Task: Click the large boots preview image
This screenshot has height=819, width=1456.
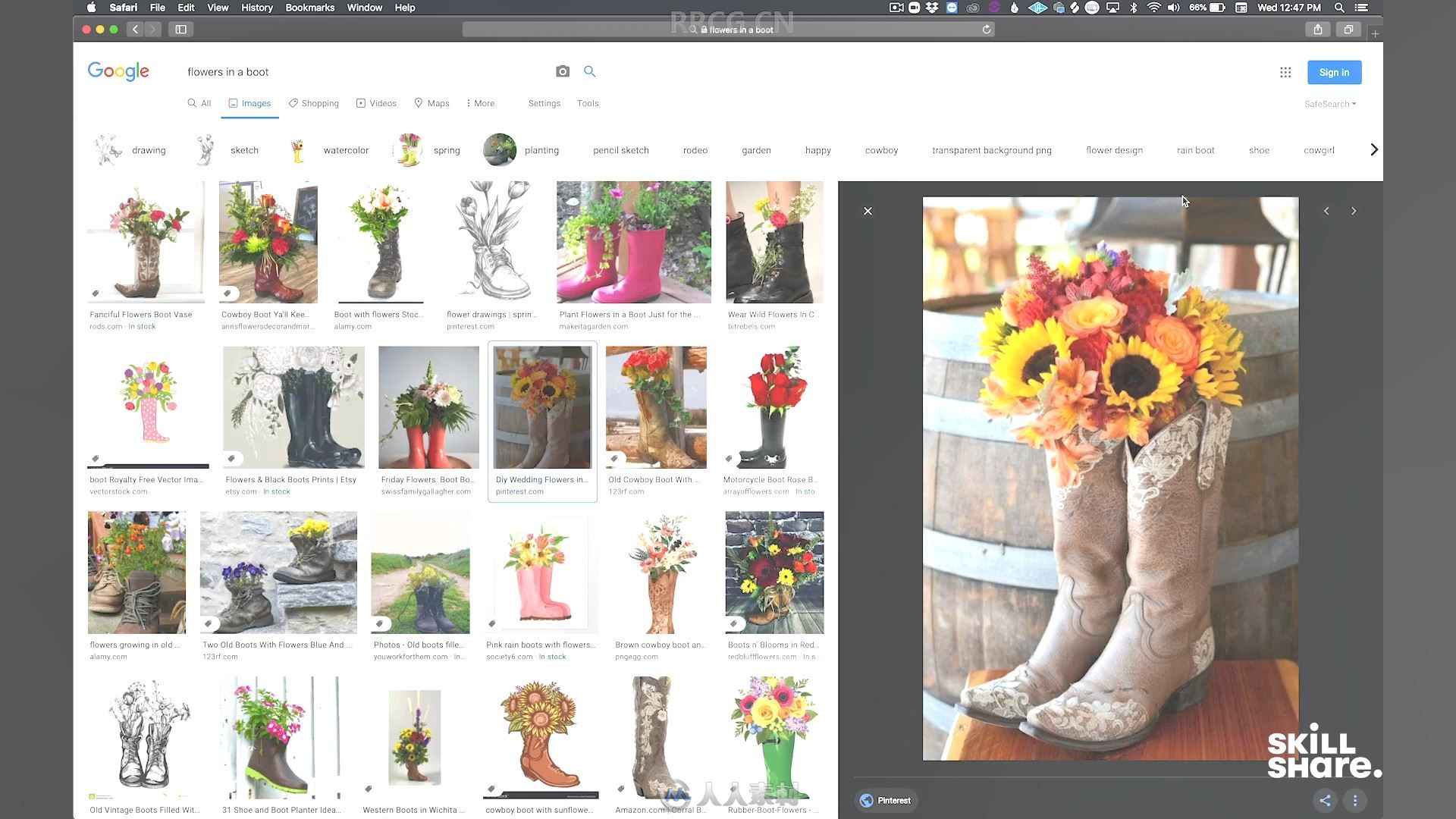Action: (1110, 479)
